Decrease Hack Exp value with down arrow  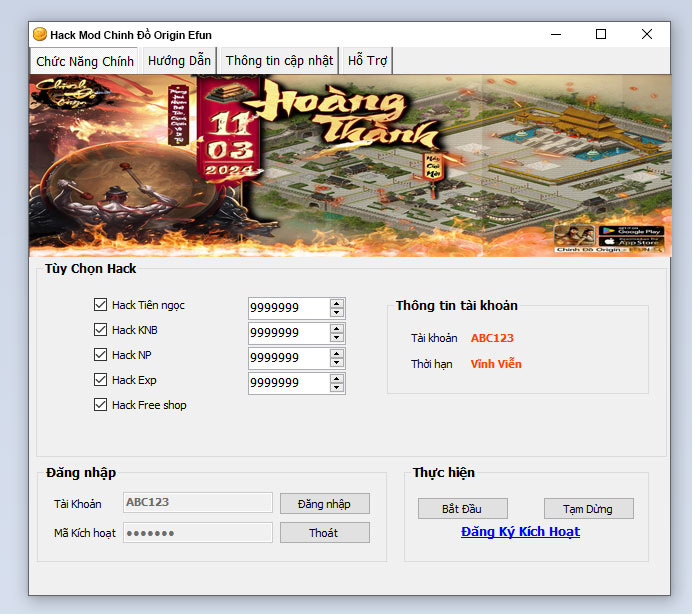point(337,388)
